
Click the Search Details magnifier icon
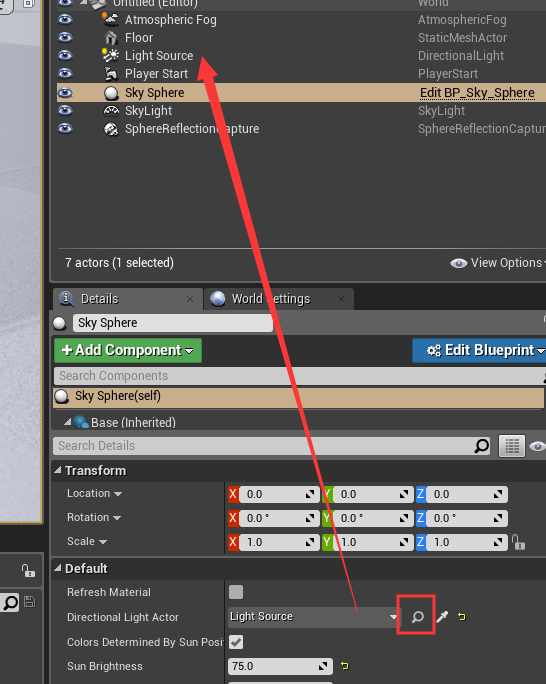tap(481, 445)
